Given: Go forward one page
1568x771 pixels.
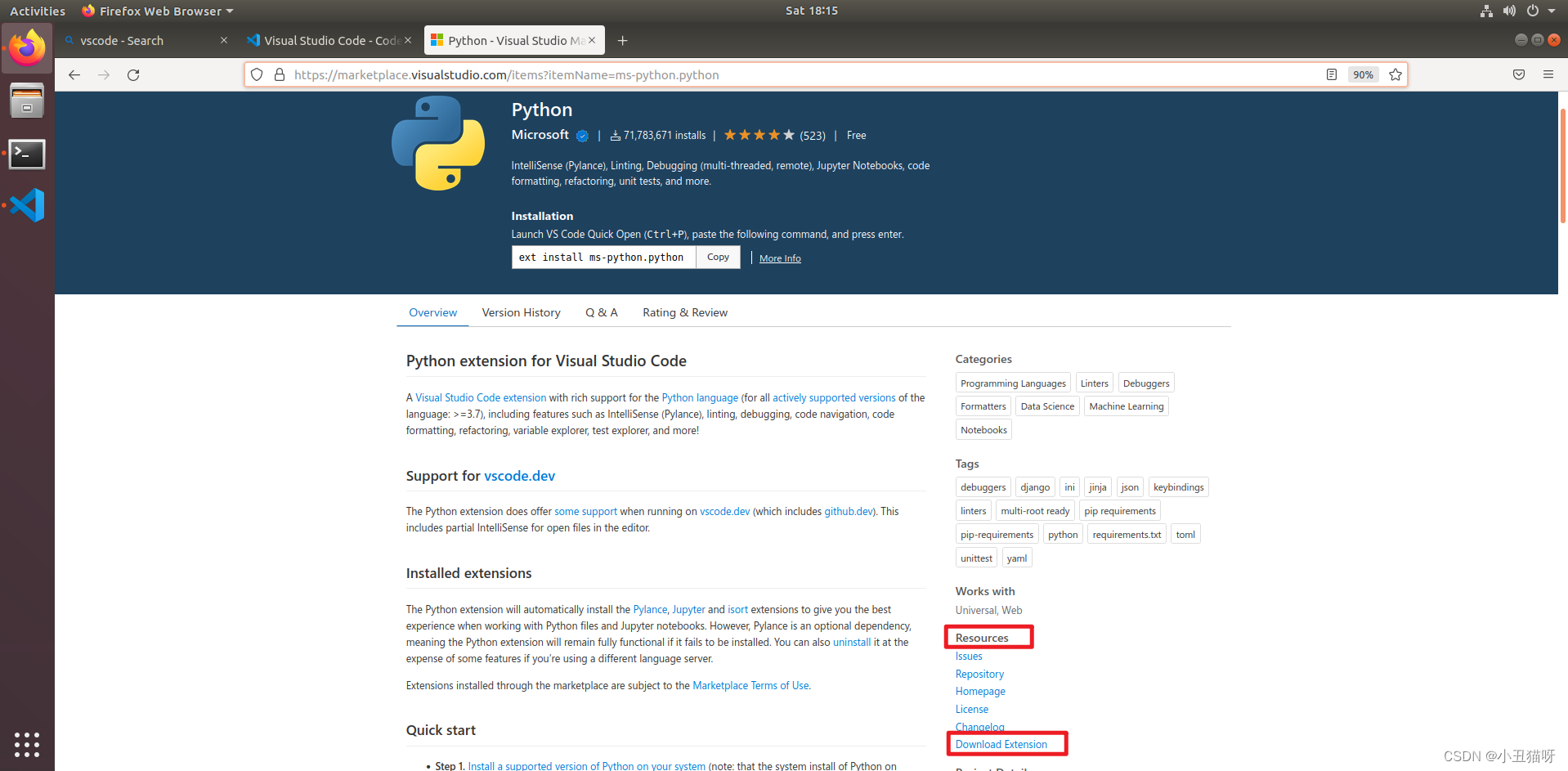Looking at the screenshot, I should [104, 74].
